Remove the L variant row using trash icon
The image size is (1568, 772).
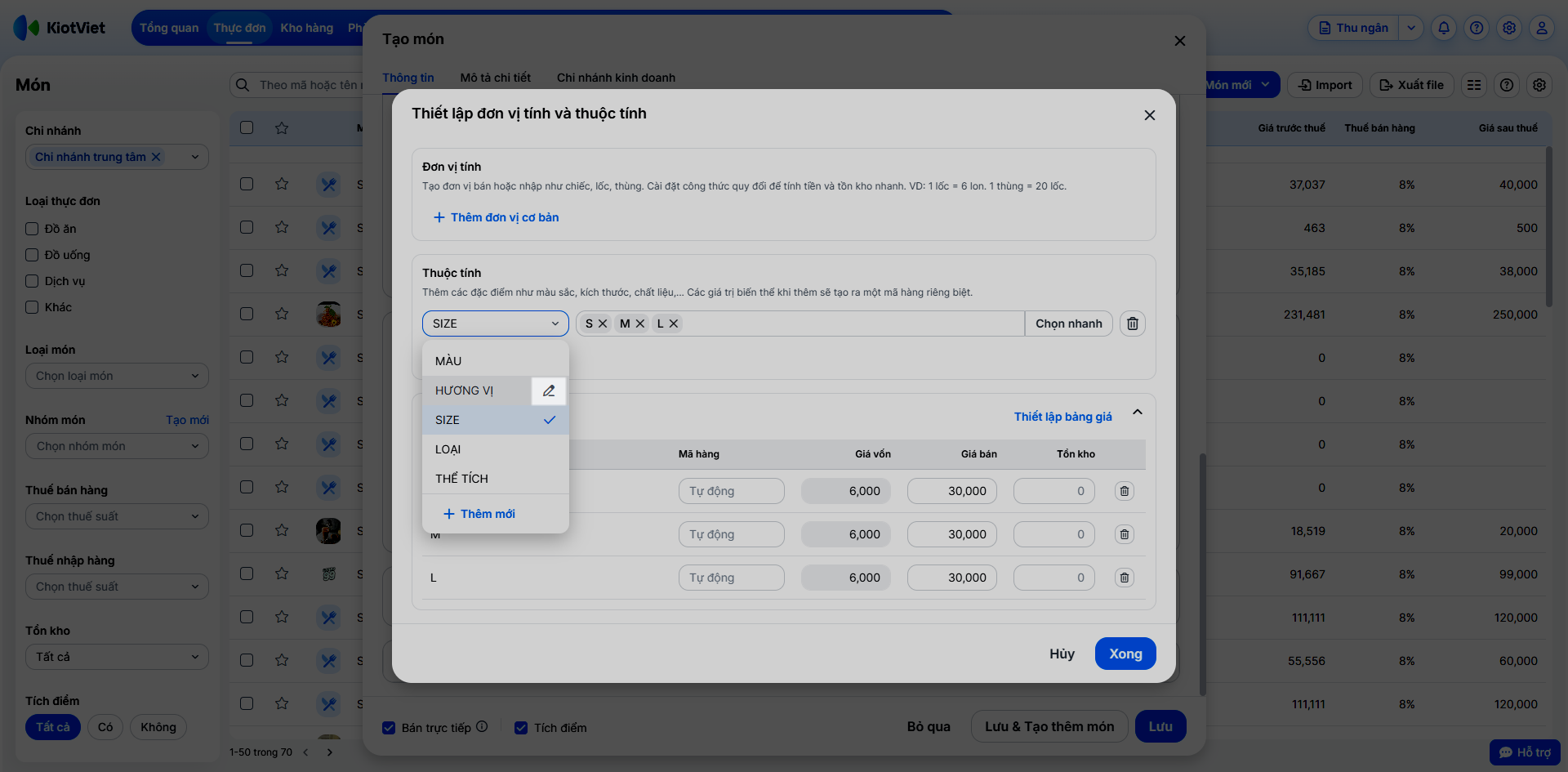1124,578
